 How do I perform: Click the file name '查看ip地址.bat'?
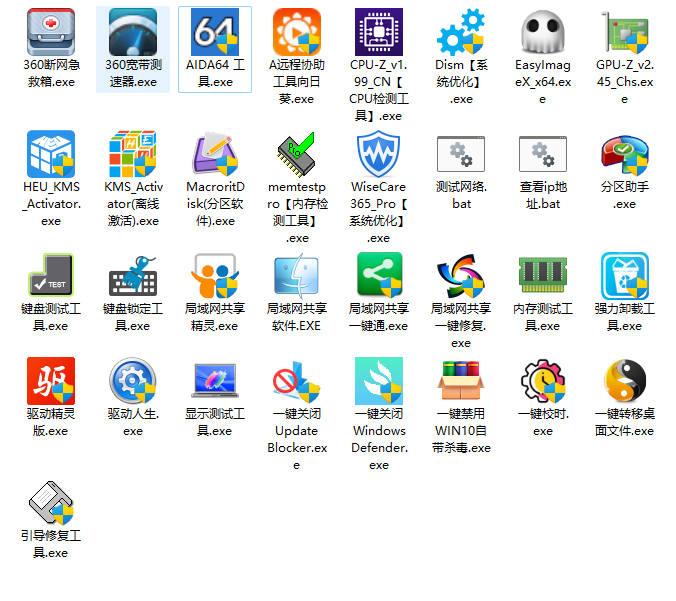tap(542, 195)
